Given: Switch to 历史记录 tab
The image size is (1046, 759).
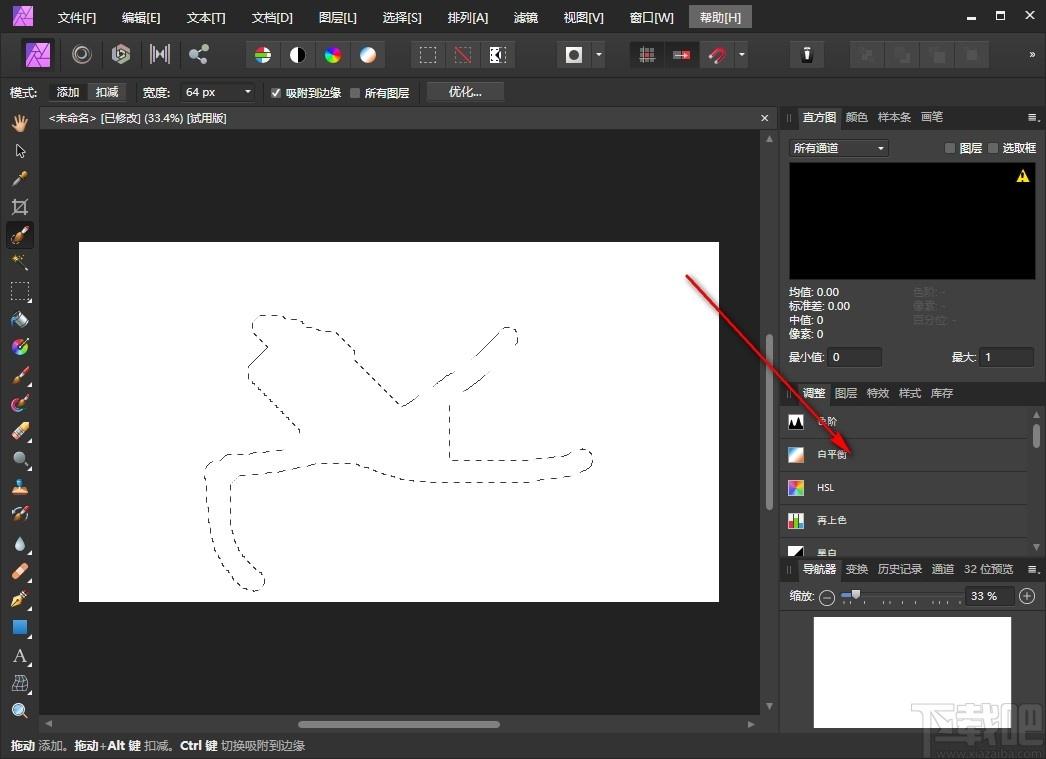Looking at the screenshot, I should (x=899, y=569).
